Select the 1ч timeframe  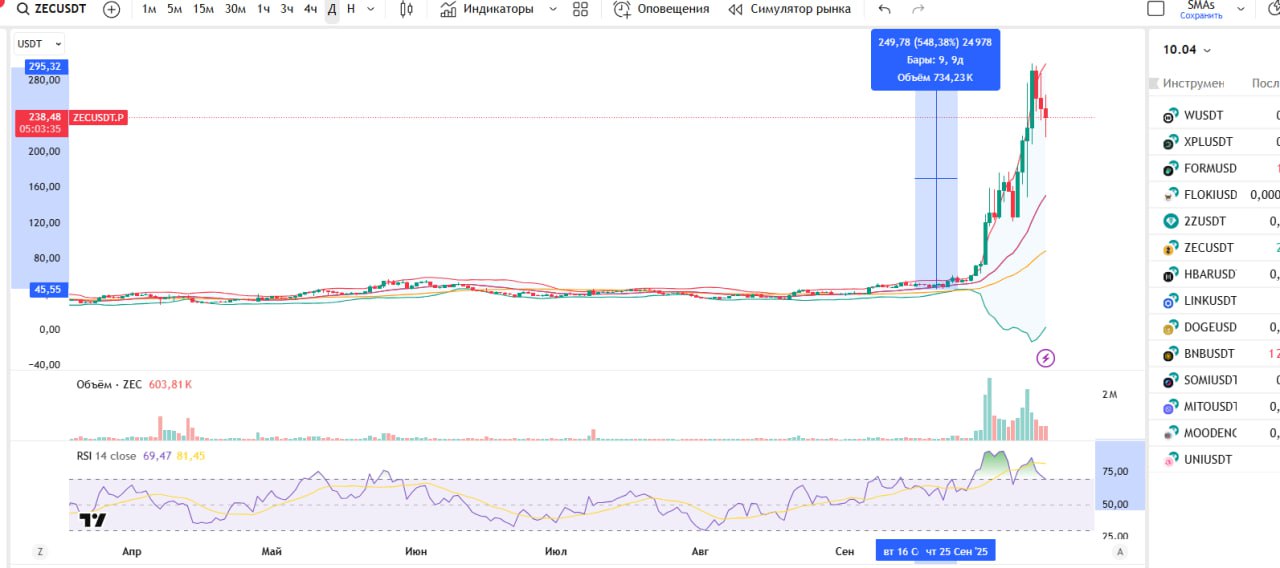click(x=263, y=9)
